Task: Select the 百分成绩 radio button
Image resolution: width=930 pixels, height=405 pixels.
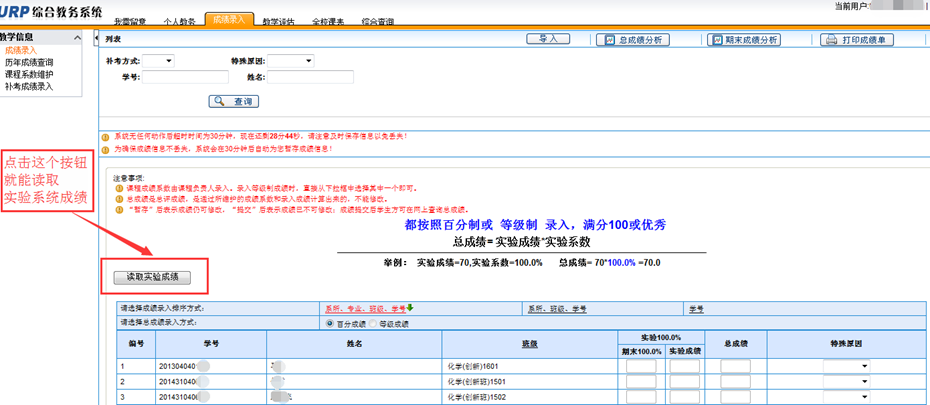Action: pyautogui.click(x=330, y=323)
